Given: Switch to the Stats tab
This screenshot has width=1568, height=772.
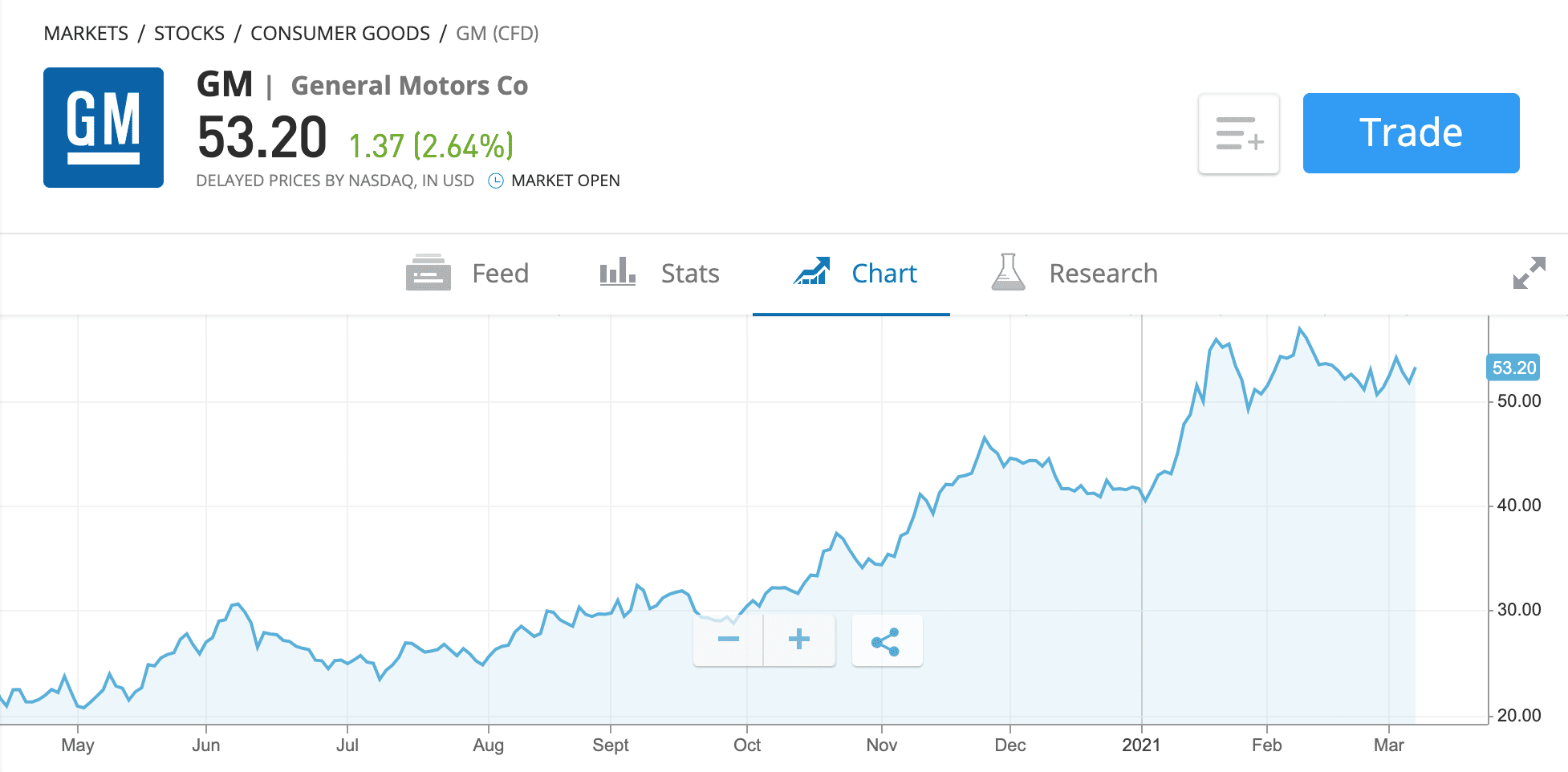Looking at the screenshot, I should [659, 274].
